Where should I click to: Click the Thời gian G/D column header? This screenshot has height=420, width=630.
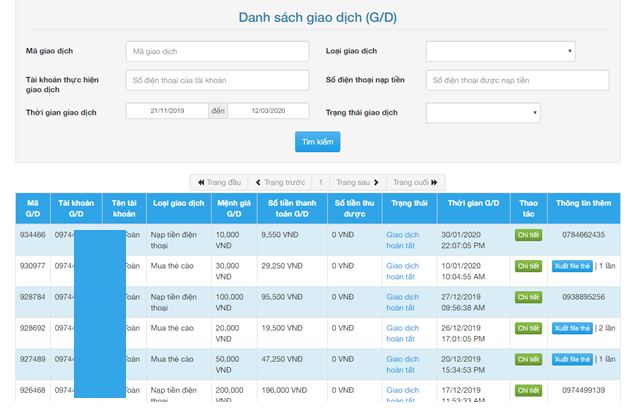pyautogui.click(x=474, y=208)
